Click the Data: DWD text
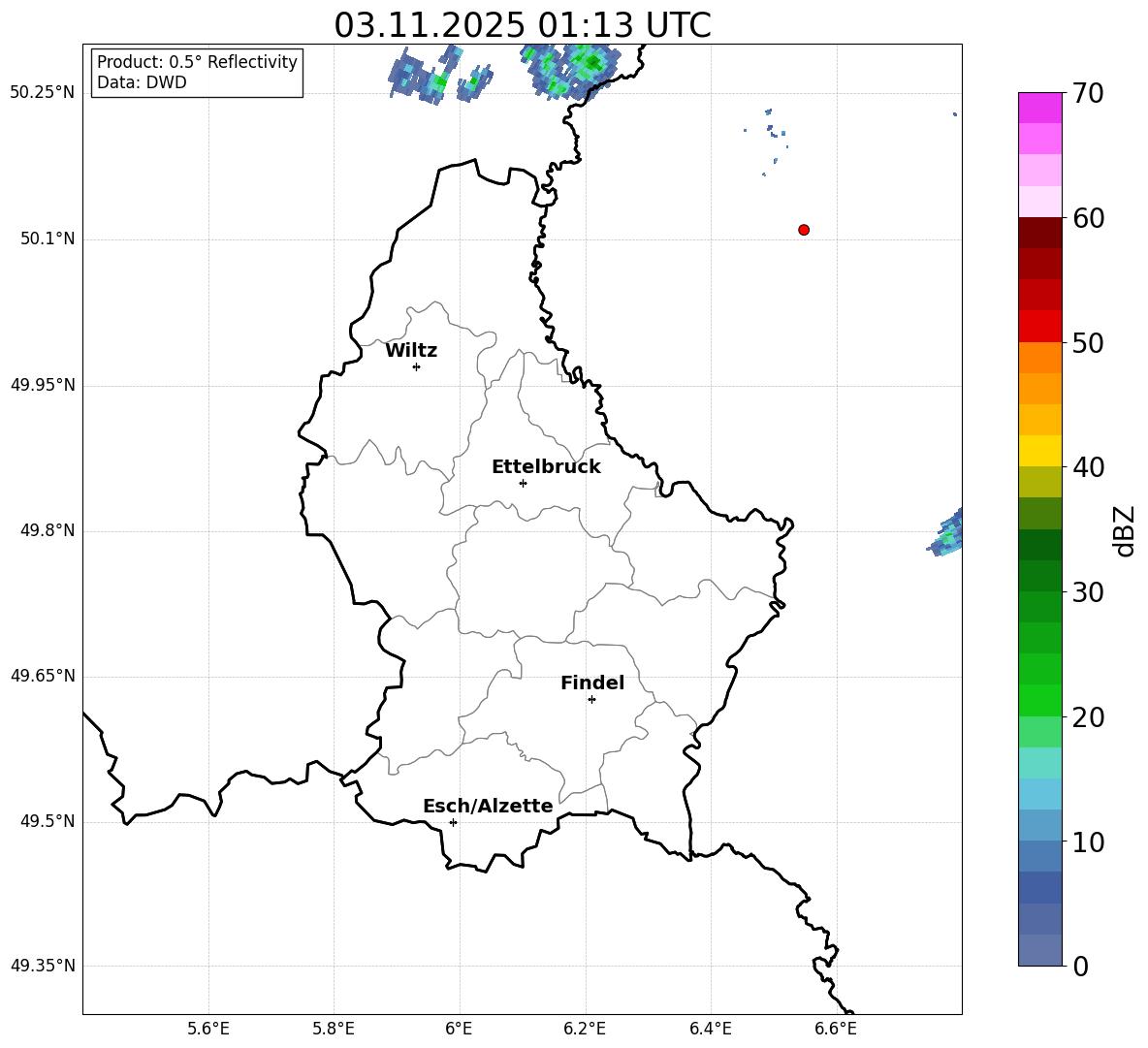 (142, 82)
